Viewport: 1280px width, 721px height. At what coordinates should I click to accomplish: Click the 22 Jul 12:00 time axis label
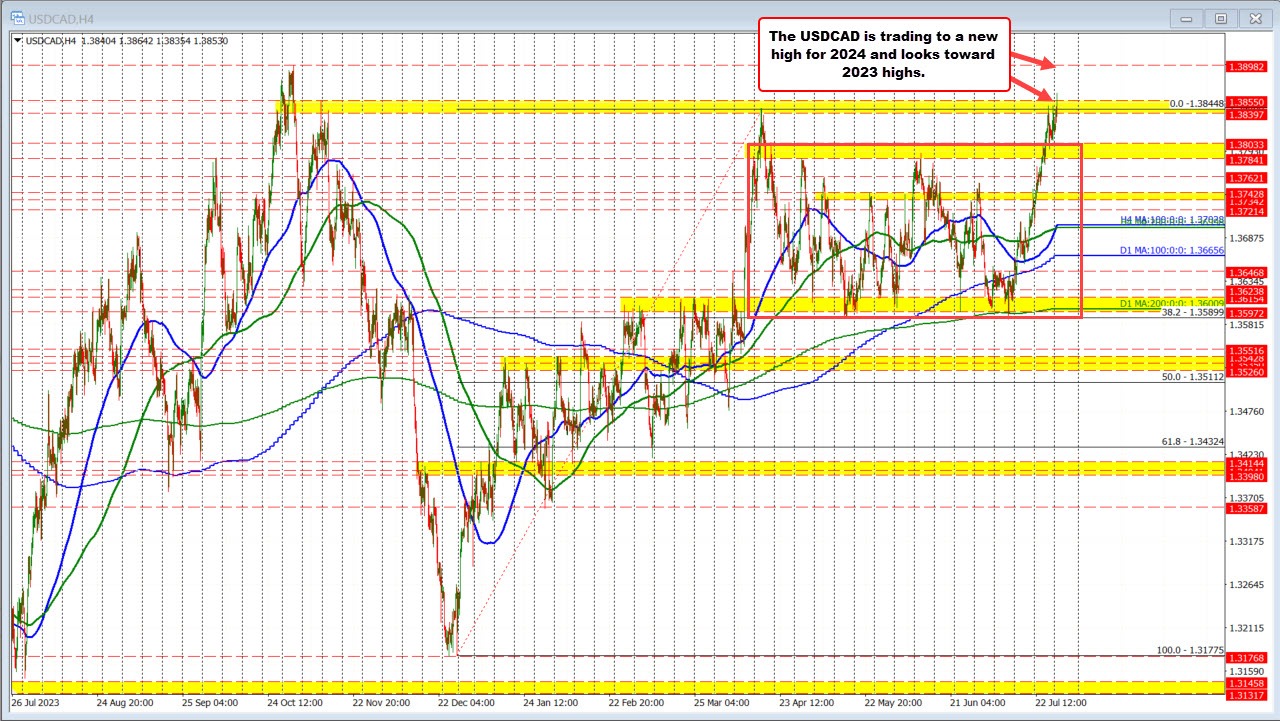(x=1058, y=703)
